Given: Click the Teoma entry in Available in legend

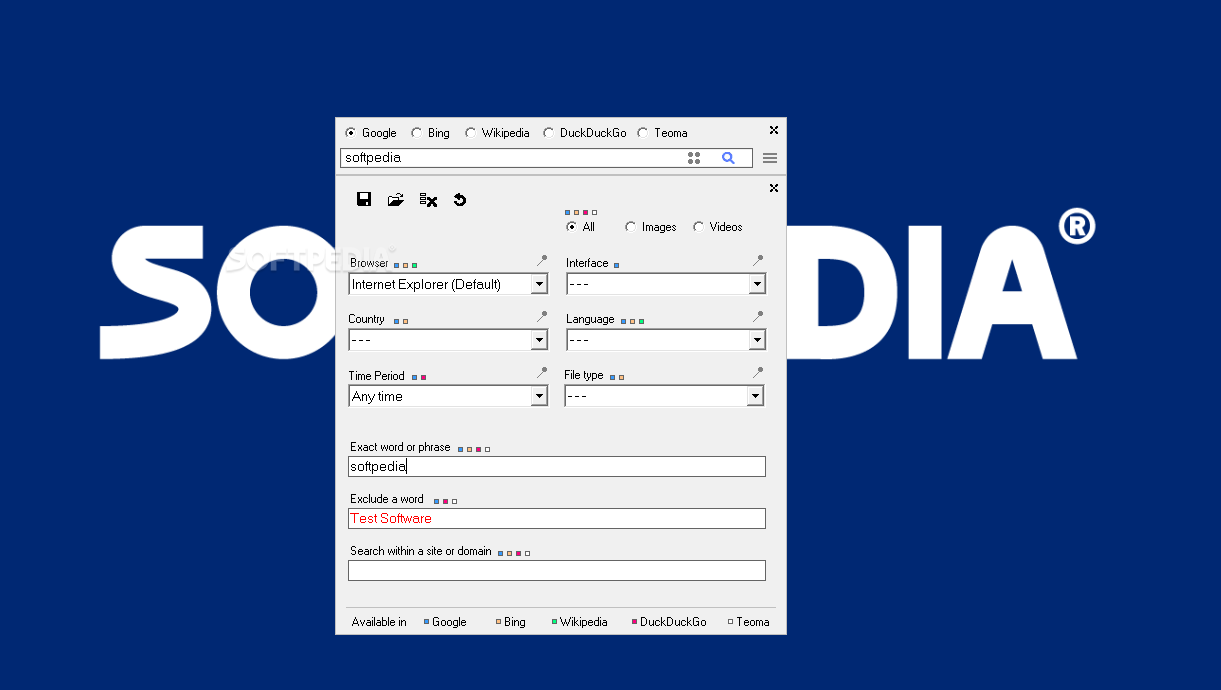Looking at the screenshot, I should pyautogui.click(x=749, y=622).
